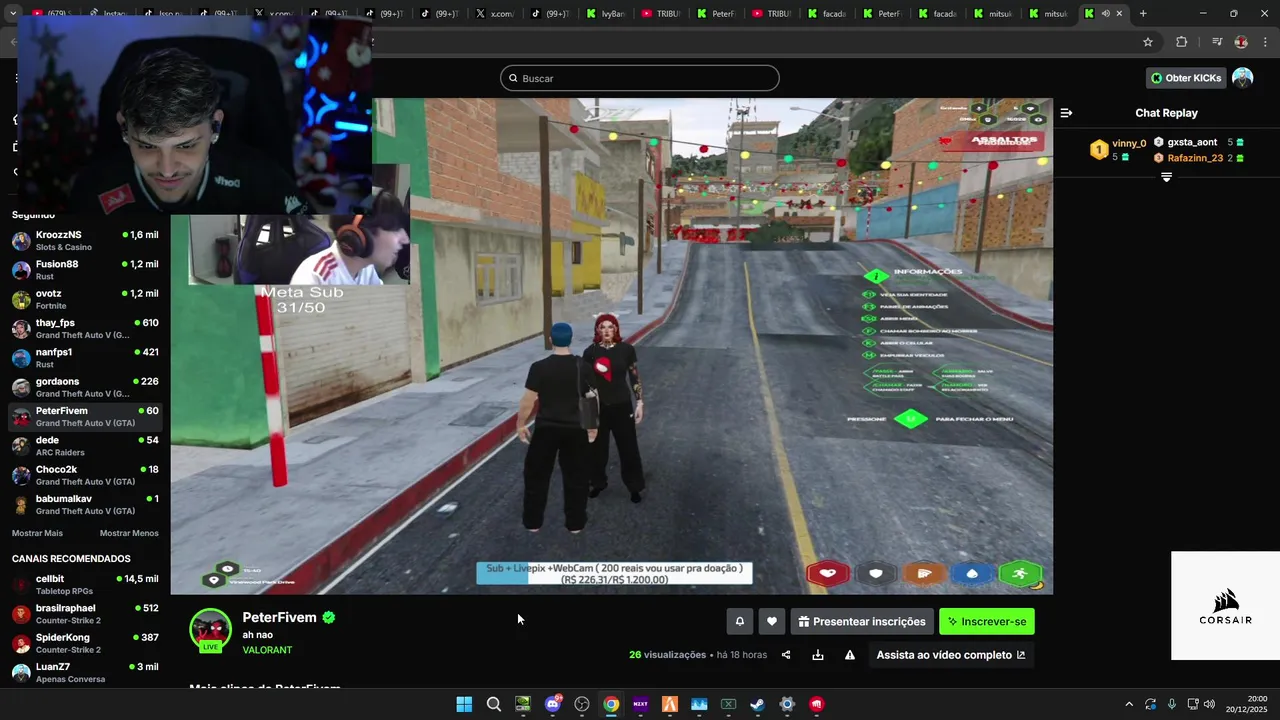Image resolution: width=1280 pixels, height=720 pixels.
Task: Switch to the IvyBan browser tab
Action: click(x=605, y=13)
